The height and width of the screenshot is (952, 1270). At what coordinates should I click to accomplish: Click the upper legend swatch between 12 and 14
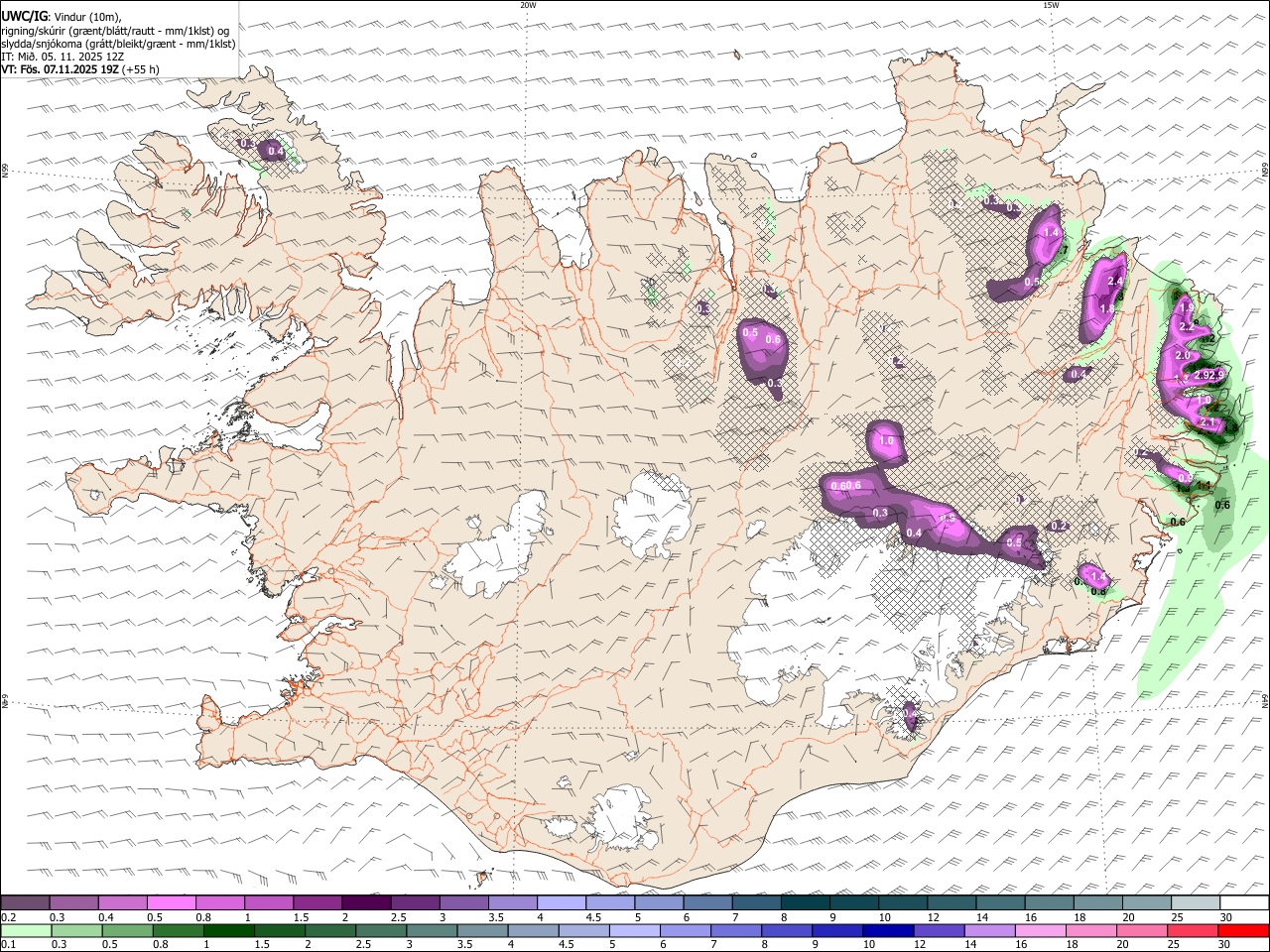pos(952,902)
